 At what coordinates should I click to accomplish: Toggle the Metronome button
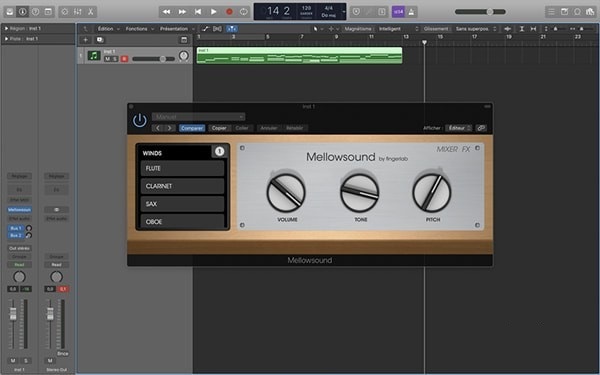coord(411,12)
